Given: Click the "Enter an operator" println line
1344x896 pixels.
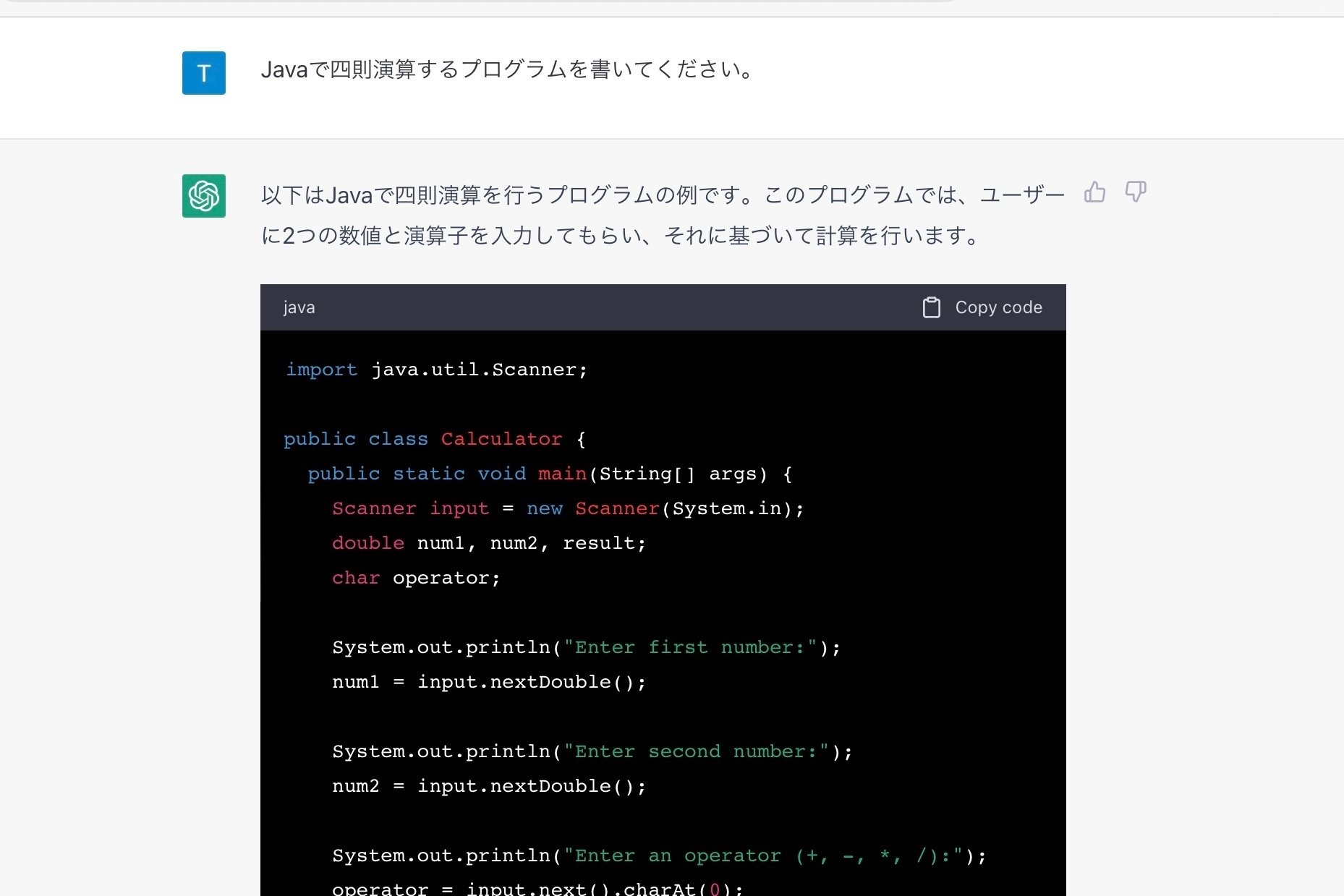Looking at the screenshot, I should pyautogui.click(x=659, y=856).
